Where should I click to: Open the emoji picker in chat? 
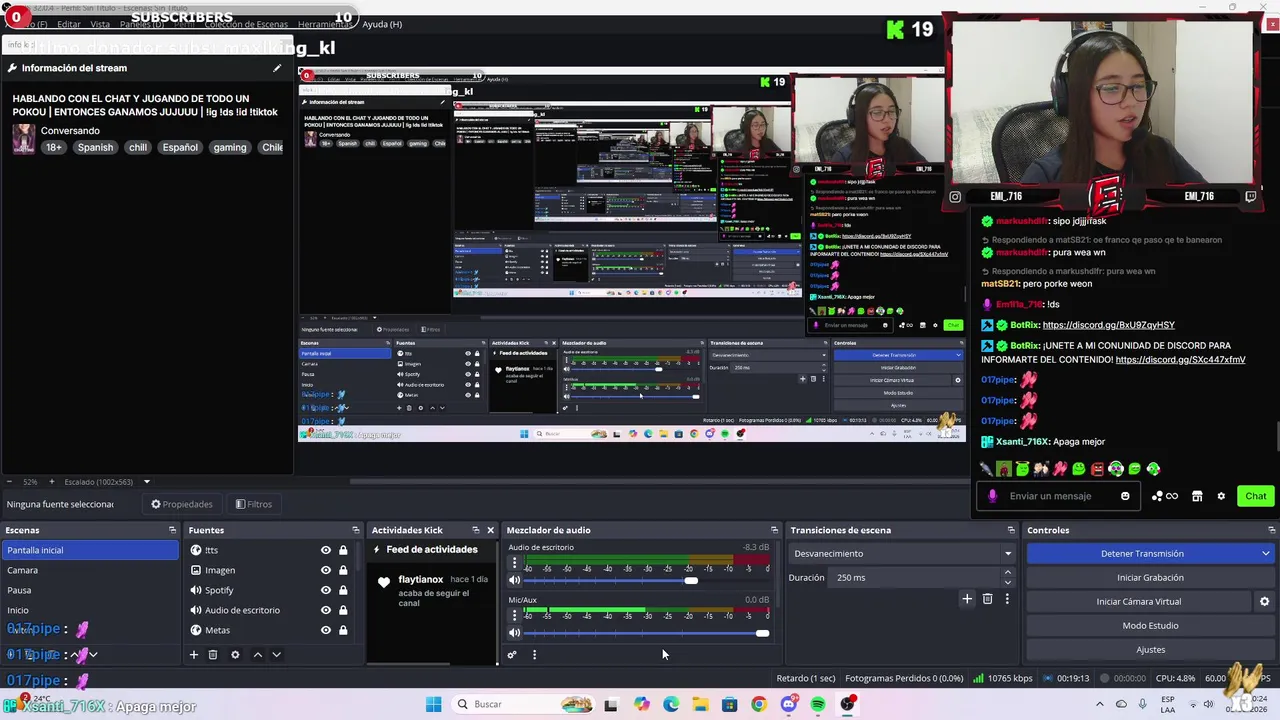[1125, 496]
